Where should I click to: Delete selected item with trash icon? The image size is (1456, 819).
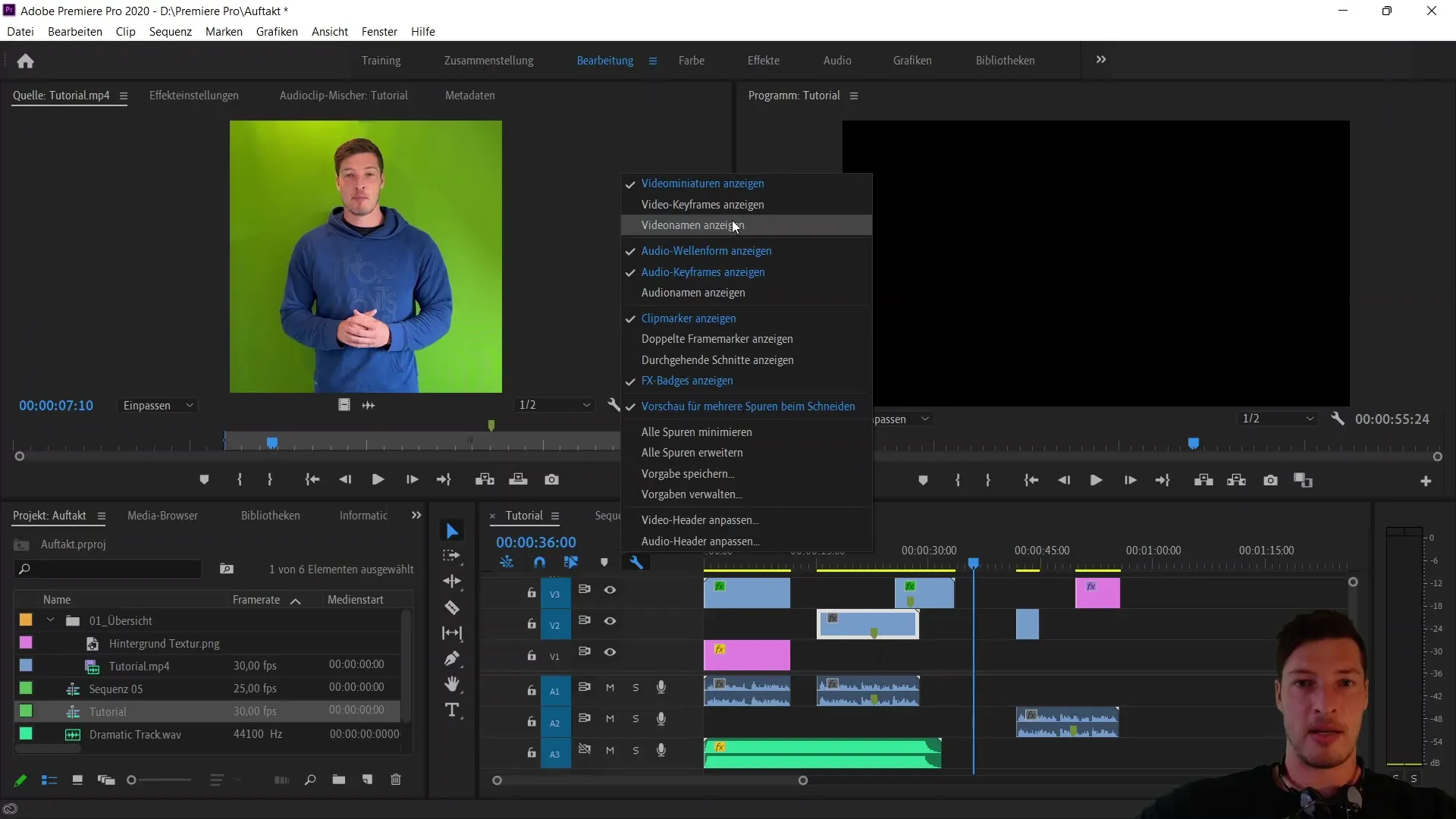pos(396,780)
